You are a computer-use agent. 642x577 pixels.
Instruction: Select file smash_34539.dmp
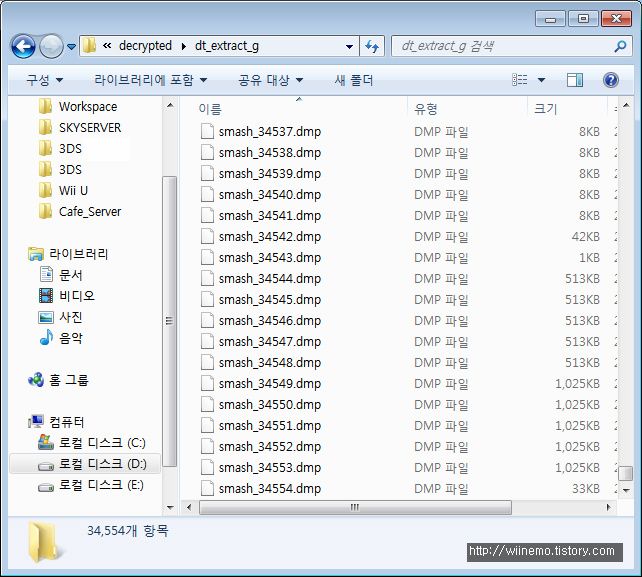(269, 174)
